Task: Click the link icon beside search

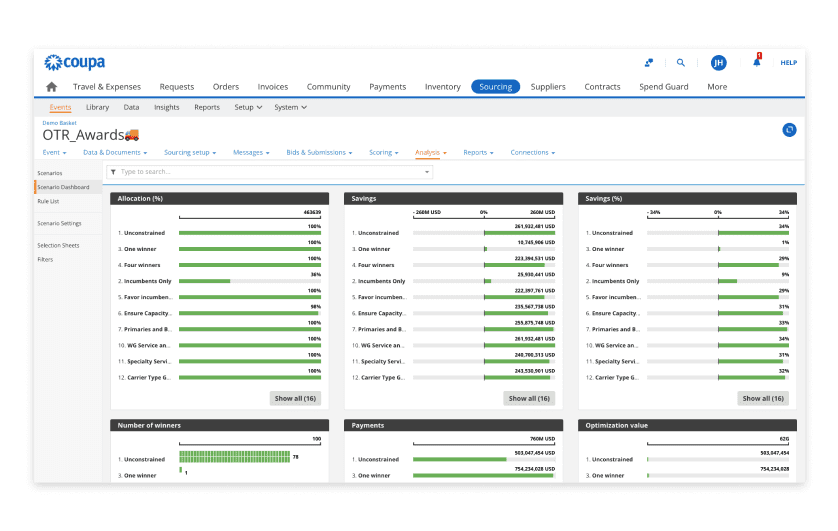Action: pyautogui.click(x=649, y=63)
